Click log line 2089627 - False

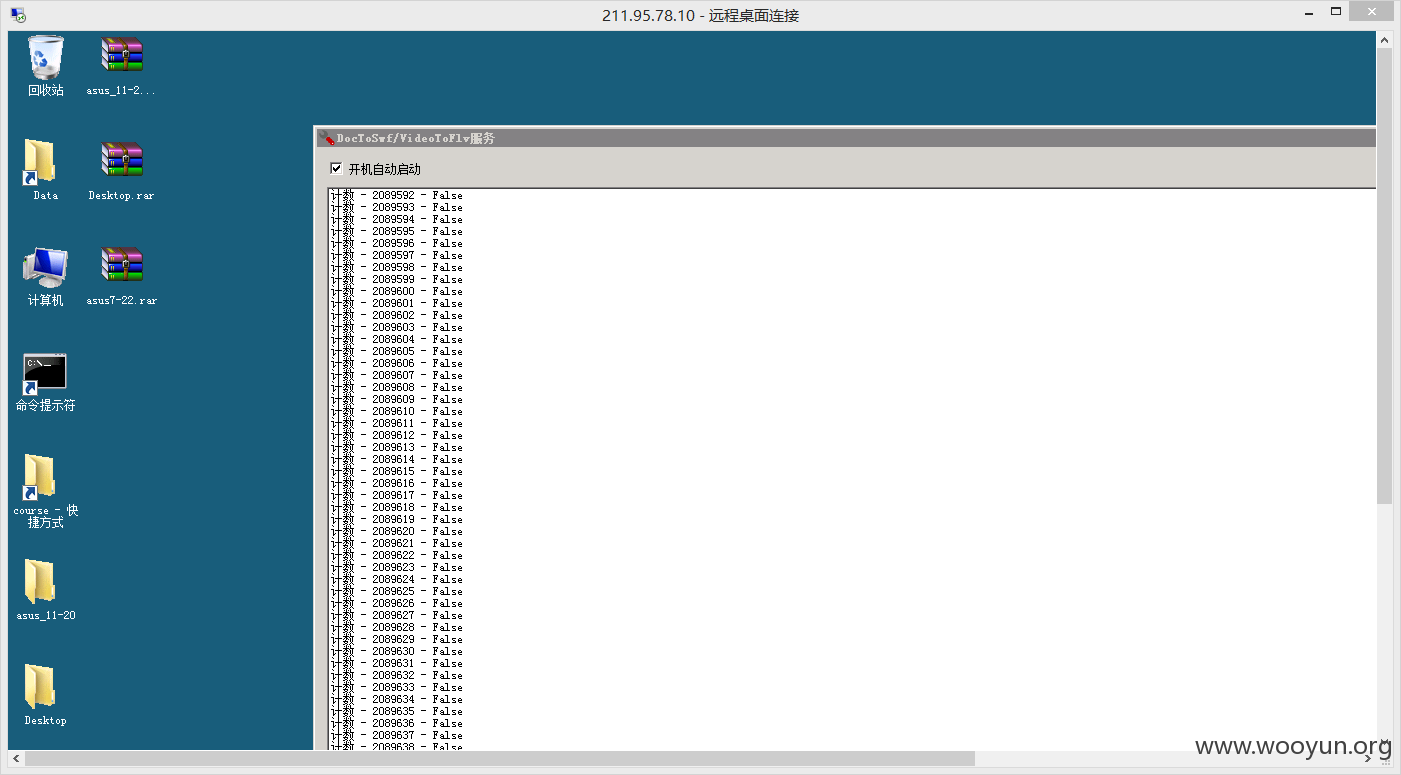(397, 616)
